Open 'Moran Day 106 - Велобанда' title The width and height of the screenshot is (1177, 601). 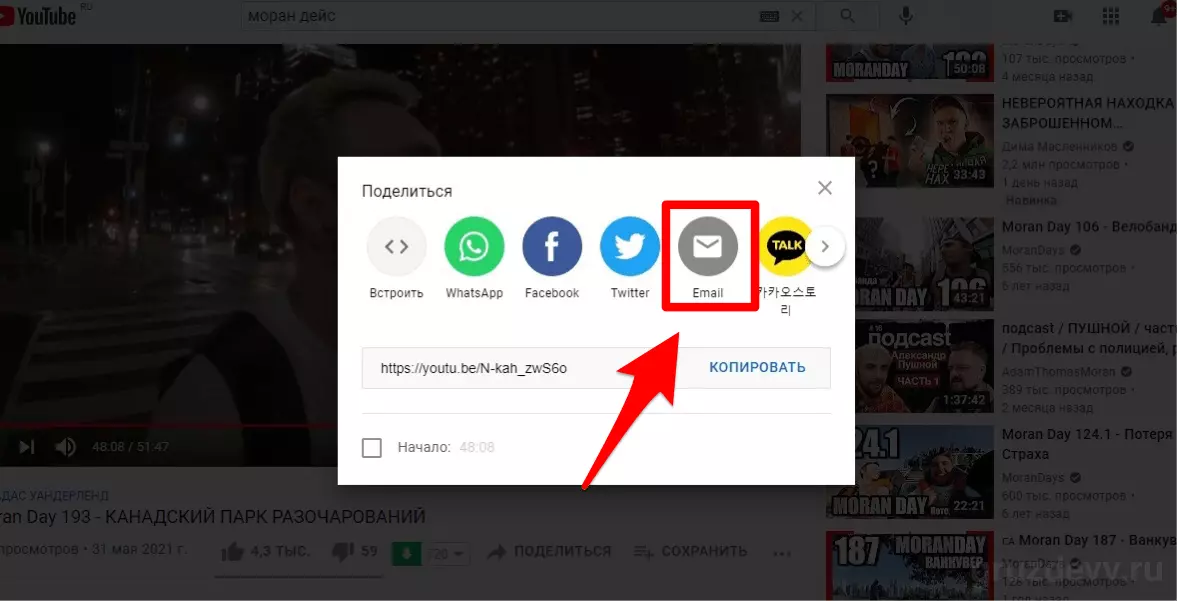[1089, 227]
